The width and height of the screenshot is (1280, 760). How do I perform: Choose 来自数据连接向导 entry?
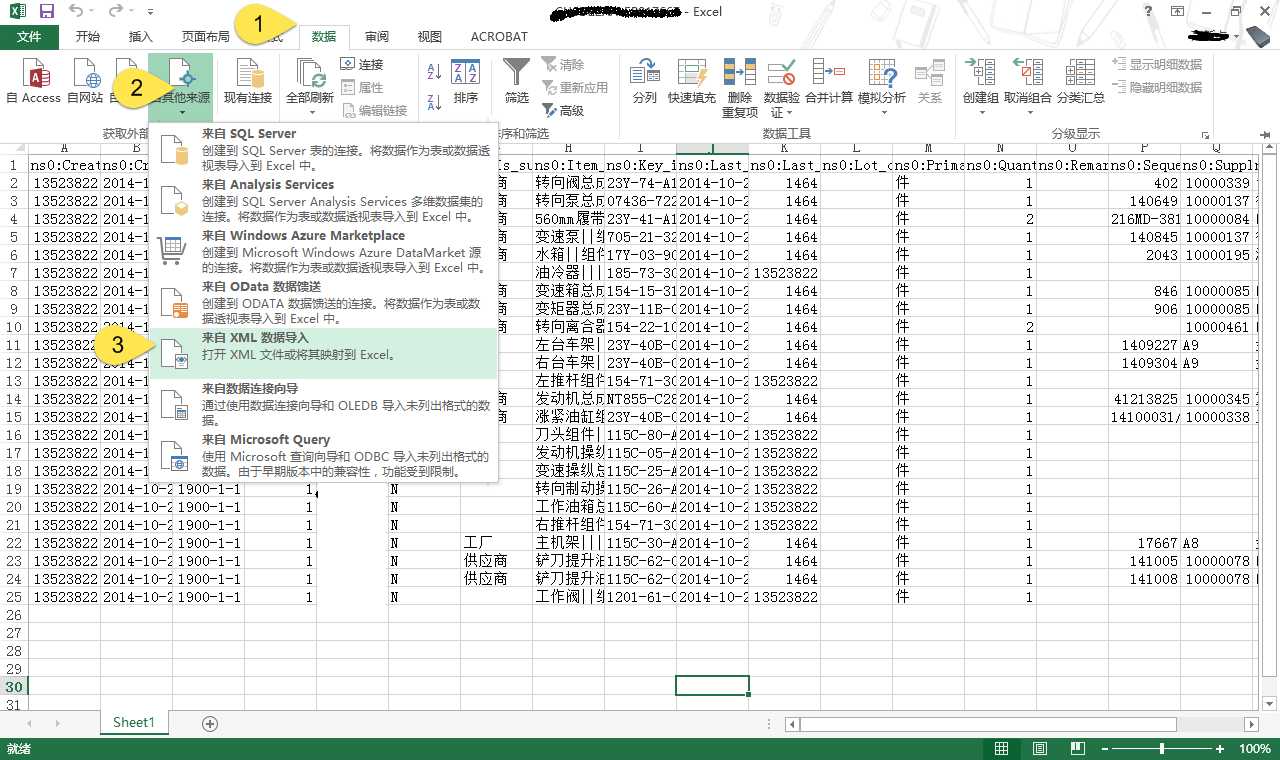tap(323, 404)
